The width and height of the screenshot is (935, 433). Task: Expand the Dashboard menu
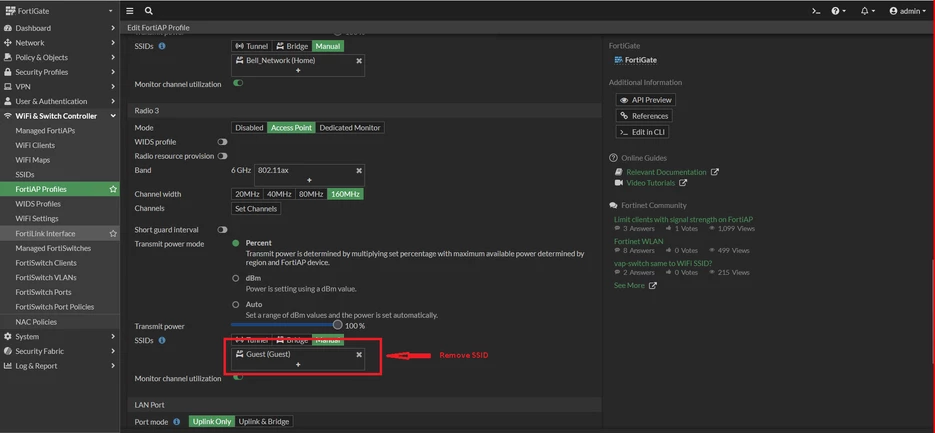[60, 28]
